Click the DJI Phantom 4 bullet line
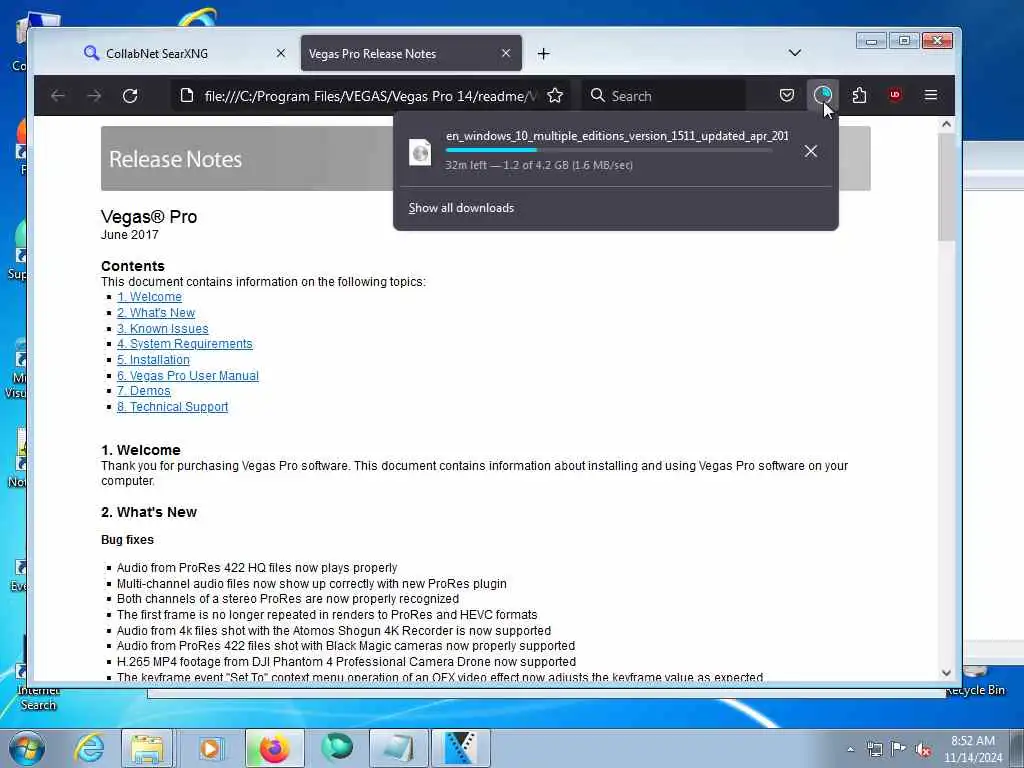Viewport: 1024px width, 768px height. click(346, 662)
